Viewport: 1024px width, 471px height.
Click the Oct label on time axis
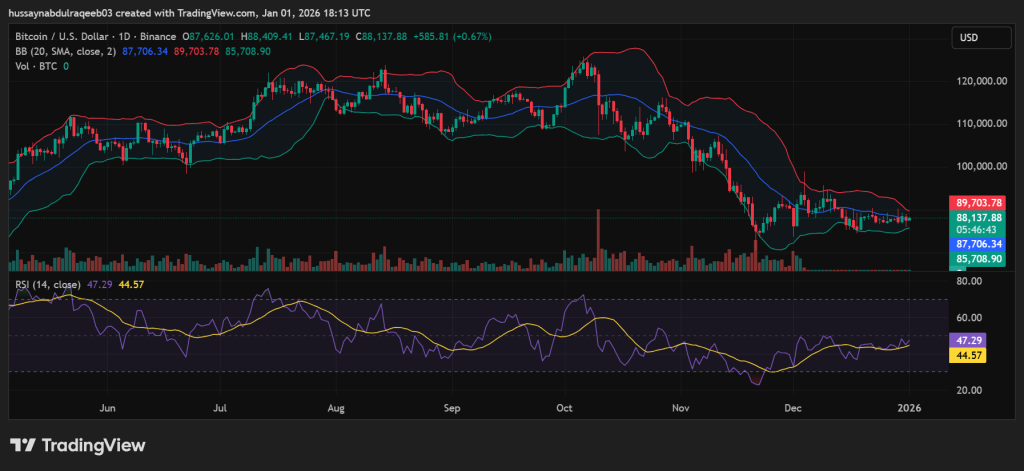point(565,408)
